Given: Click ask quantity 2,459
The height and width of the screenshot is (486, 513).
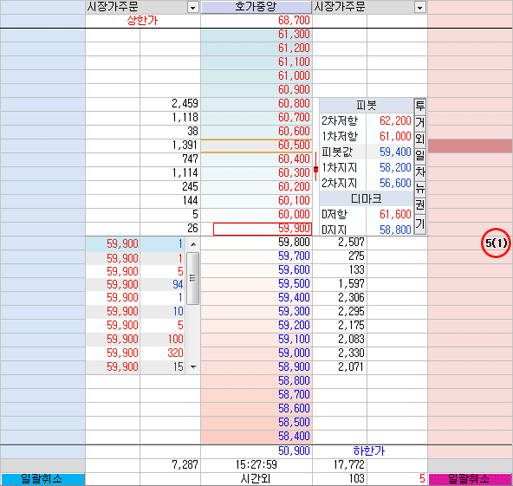Looking at the screenshot, I should click(x=170, y=104).
